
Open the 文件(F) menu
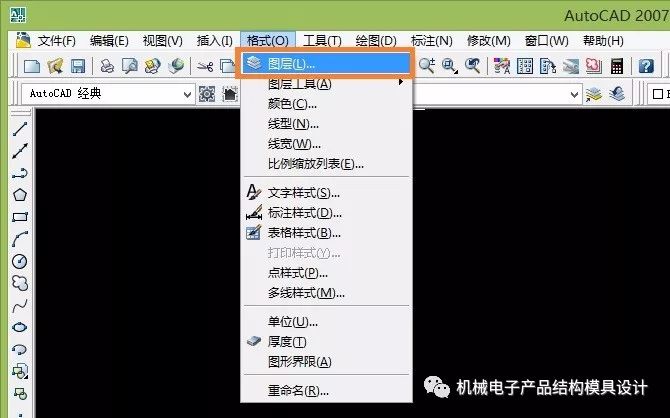(x=56, y=41)
